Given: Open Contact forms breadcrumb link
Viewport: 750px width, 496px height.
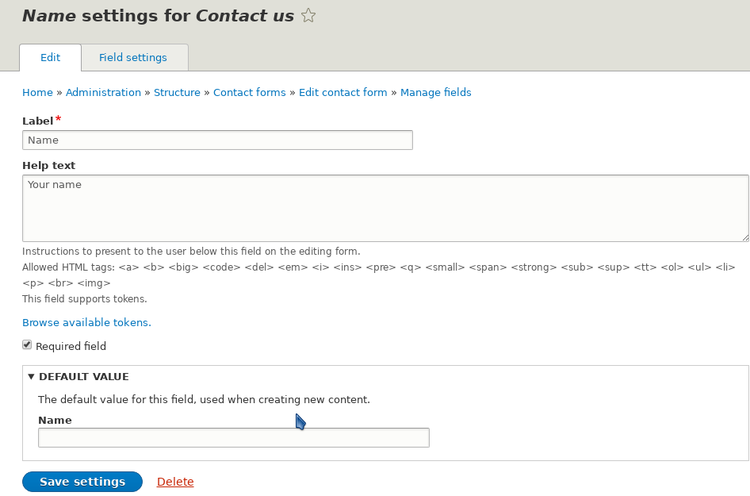Looking at the screenshot, I should click(x=249, y=92).
